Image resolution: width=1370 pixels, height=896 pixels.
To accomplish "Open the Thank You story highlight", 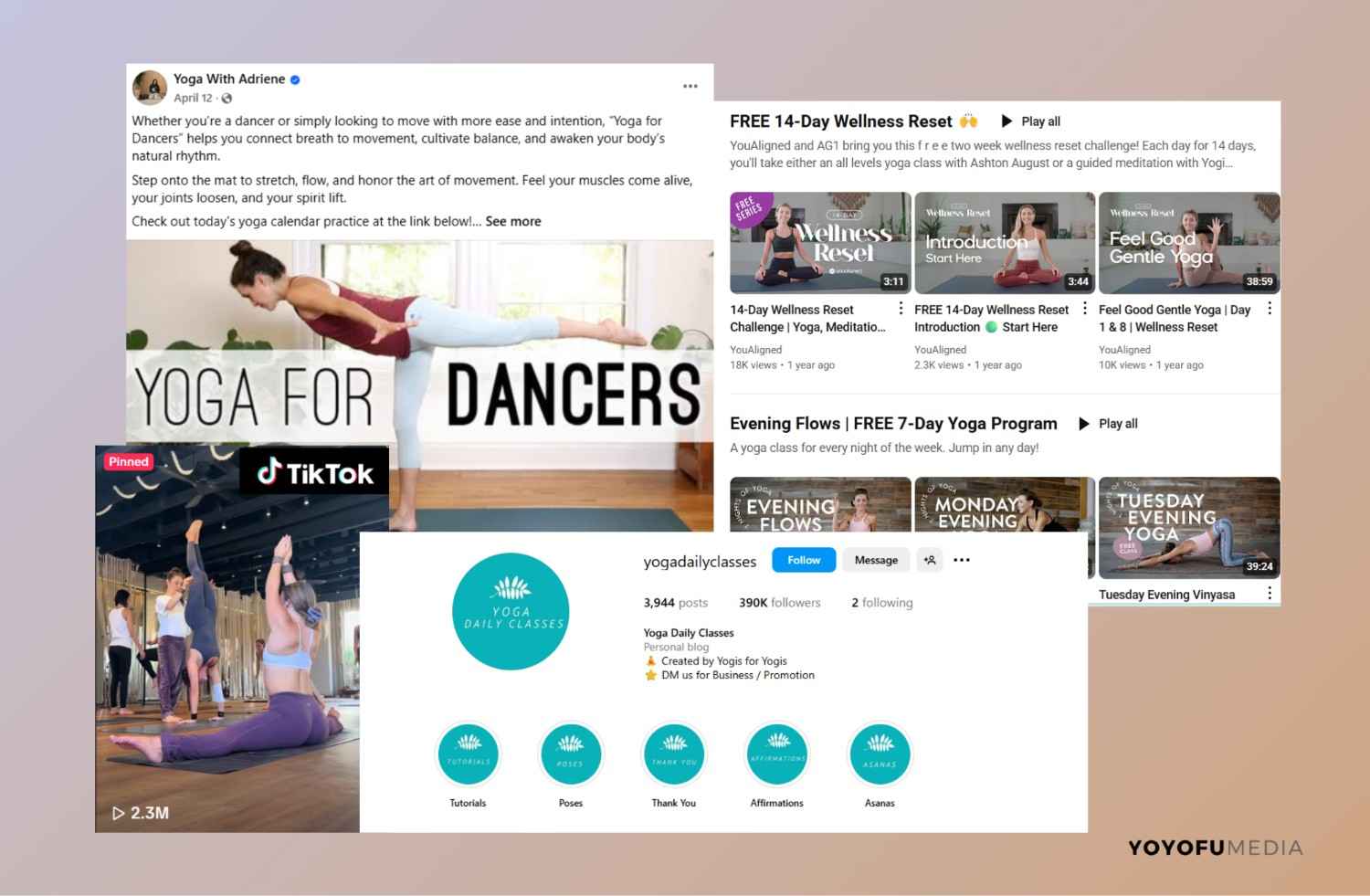I will (x=674, y=754).
